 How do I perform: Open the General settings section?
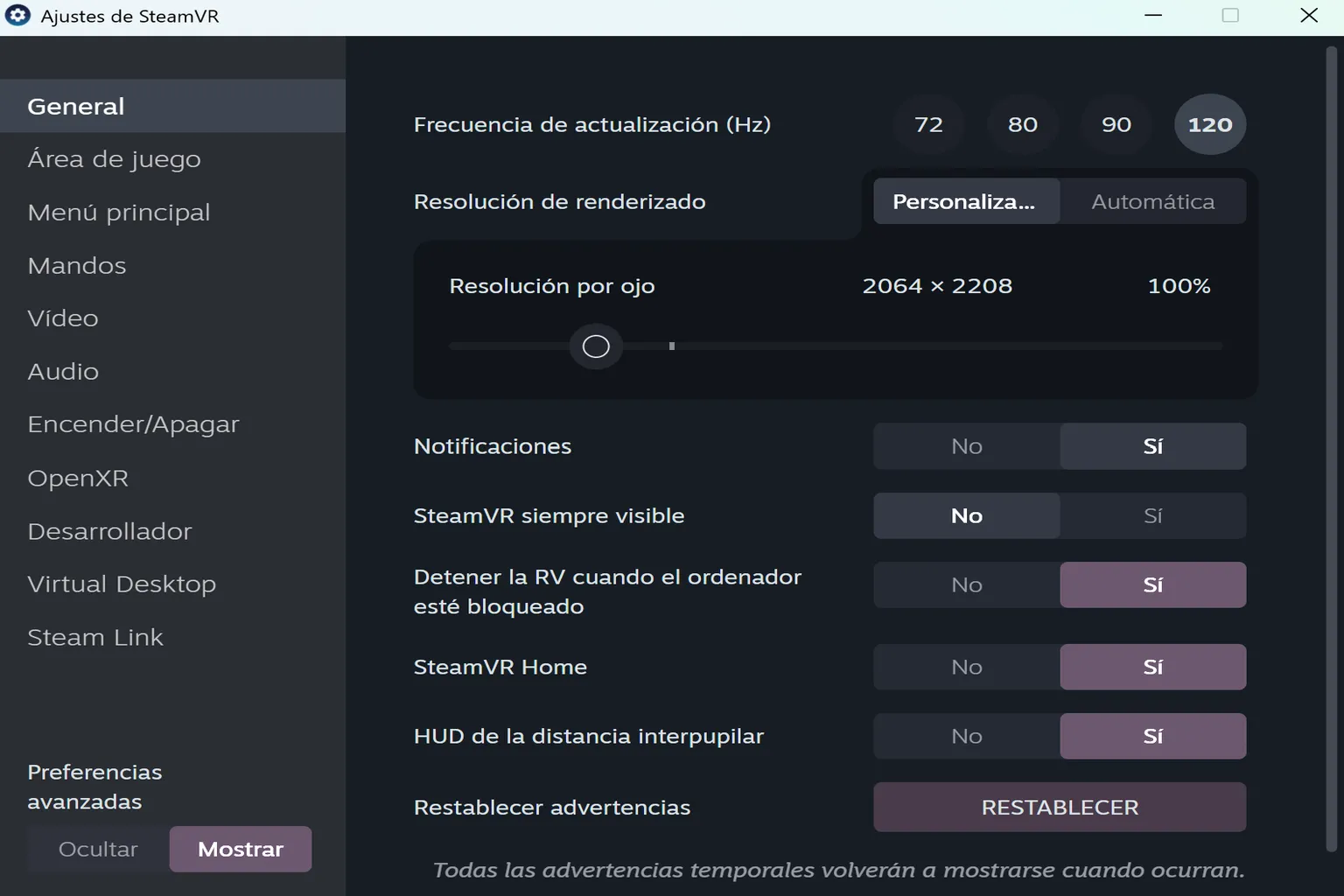172,106
